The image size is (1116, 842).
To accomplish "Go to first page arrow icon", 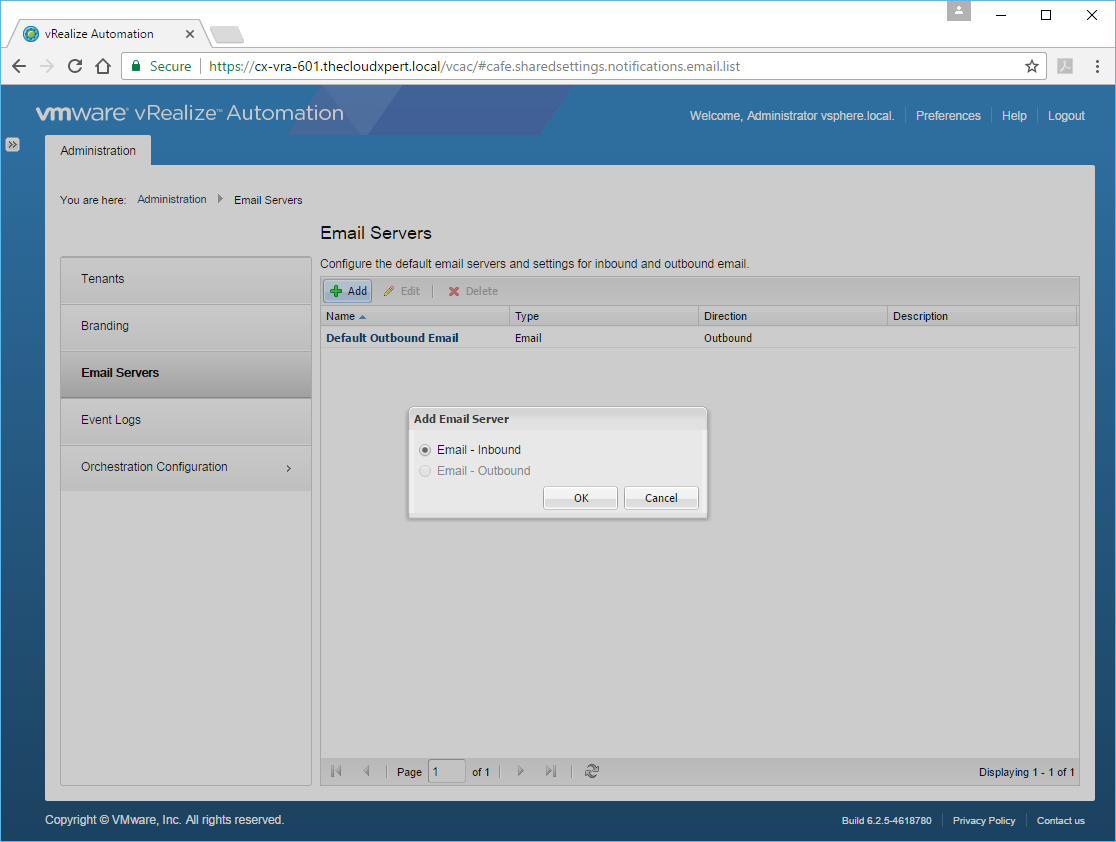I will [x=336, y=771].
